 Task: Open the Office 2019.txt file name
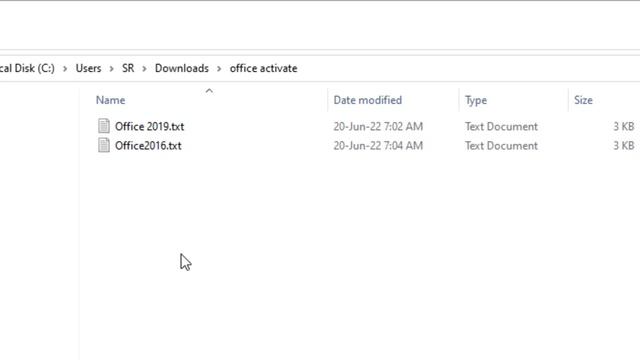click(149, 126)
